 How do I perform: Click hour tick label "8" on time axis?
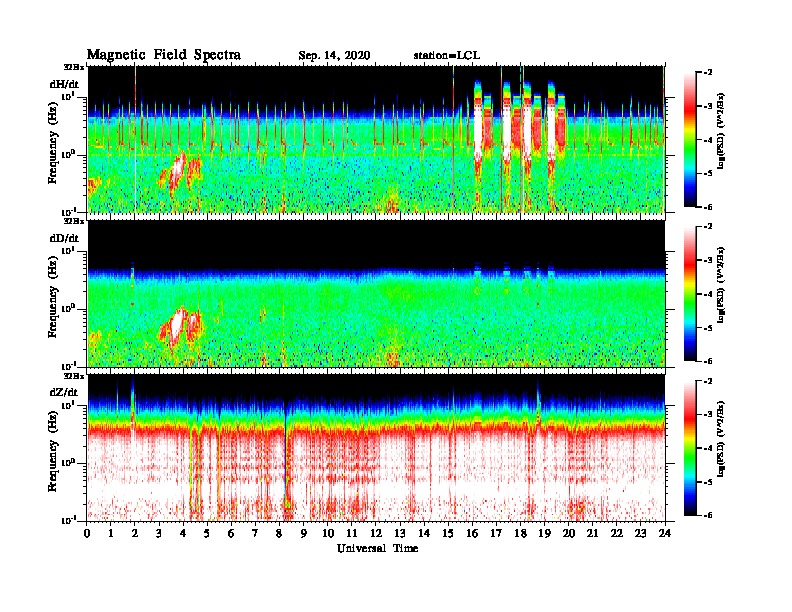click(x=279, y=534)
